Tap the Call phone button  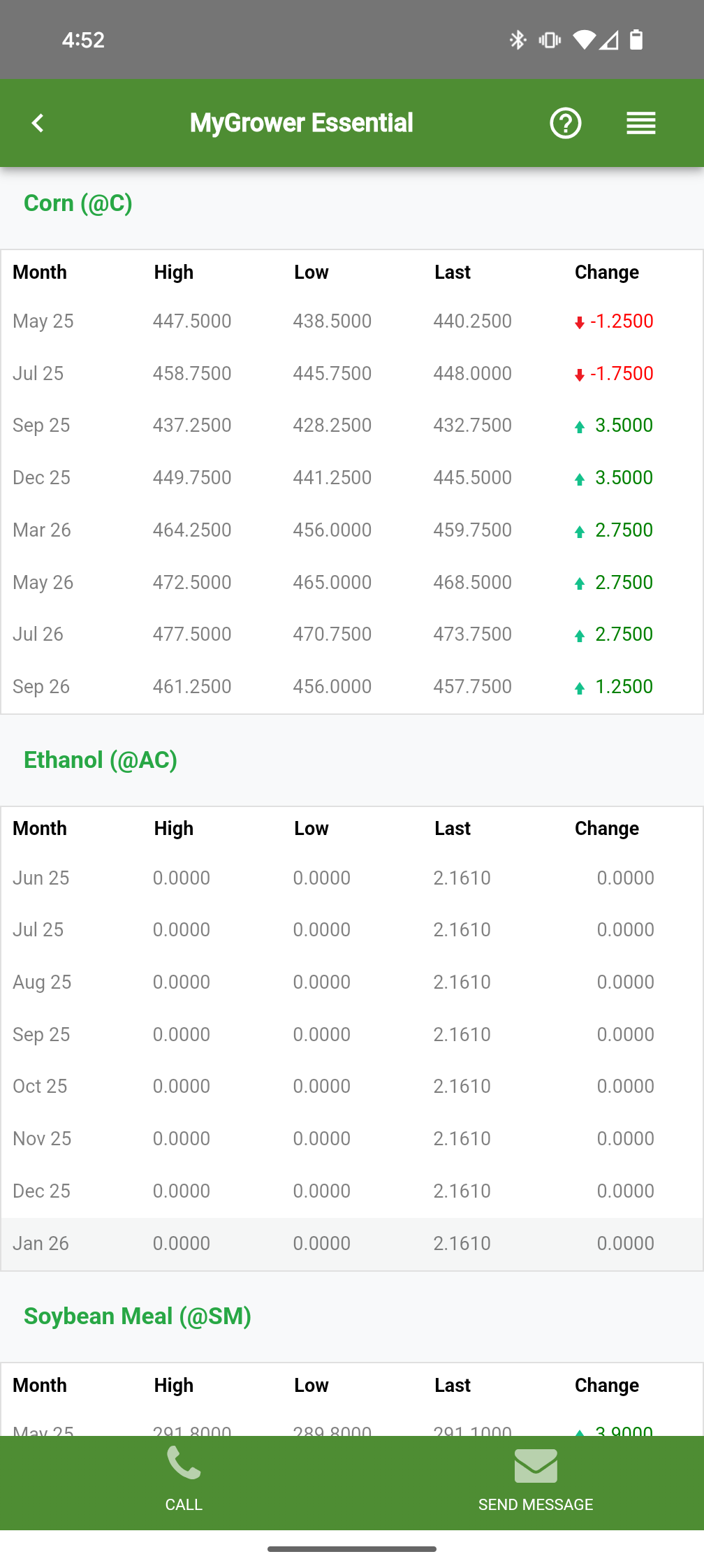(x=184, y=1479)
